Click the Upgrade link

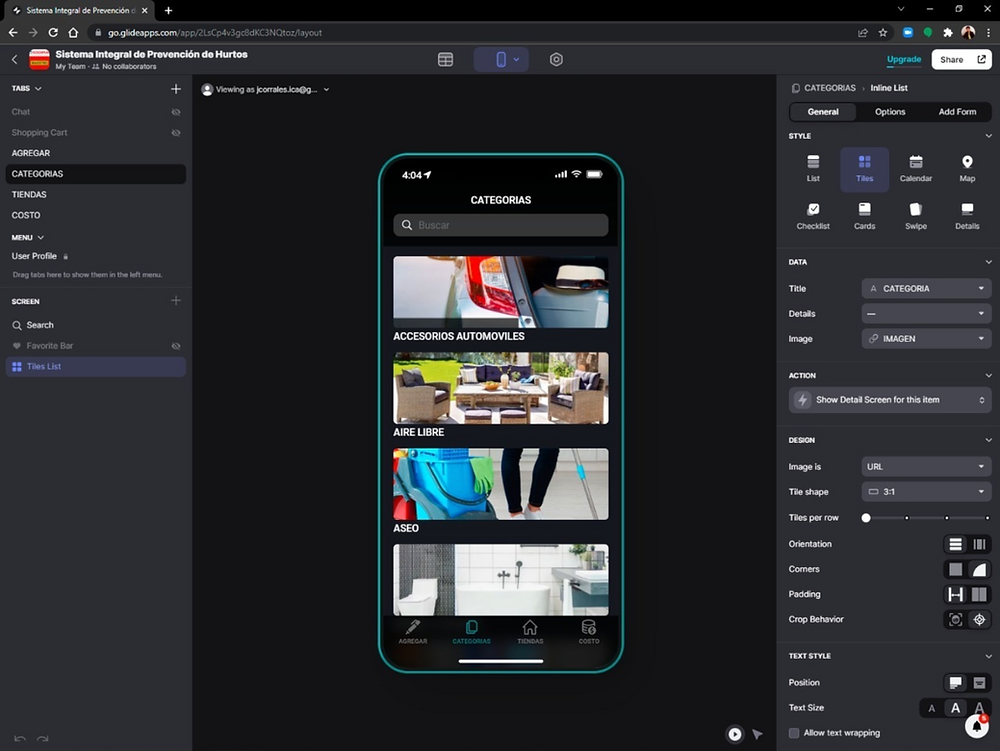tap(904, 59)
